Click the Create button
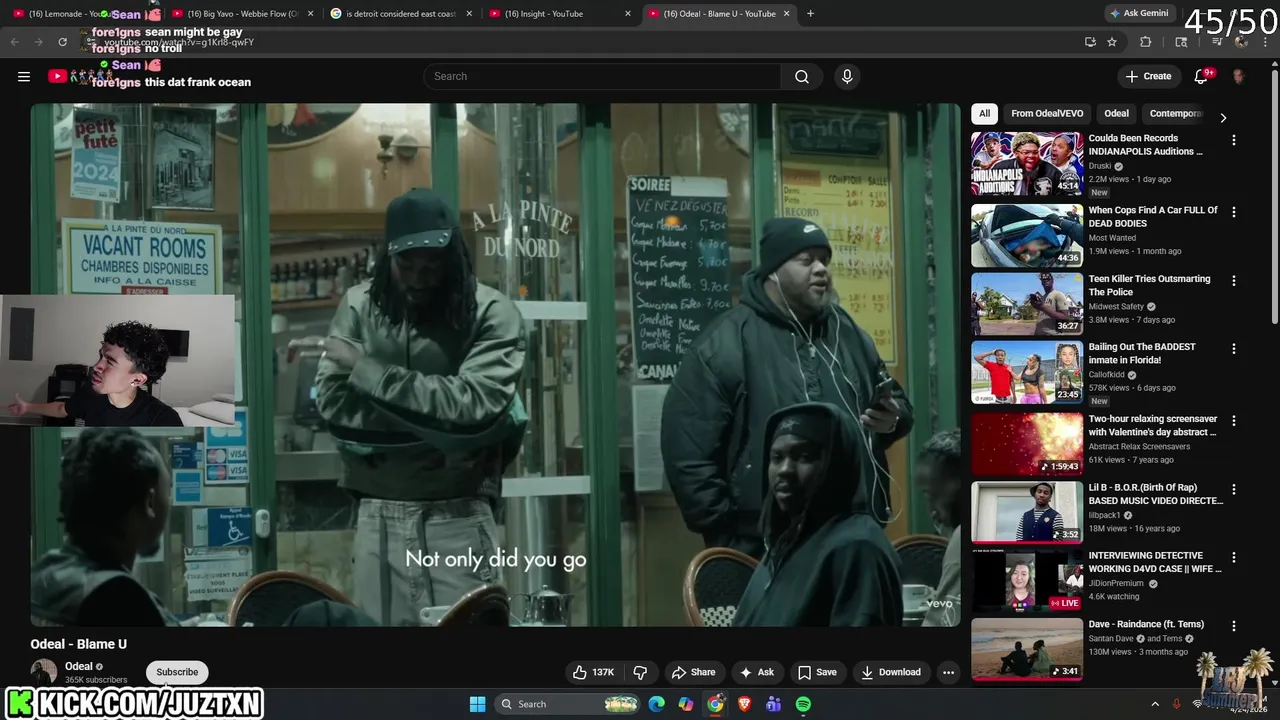 coord(1148,76)
